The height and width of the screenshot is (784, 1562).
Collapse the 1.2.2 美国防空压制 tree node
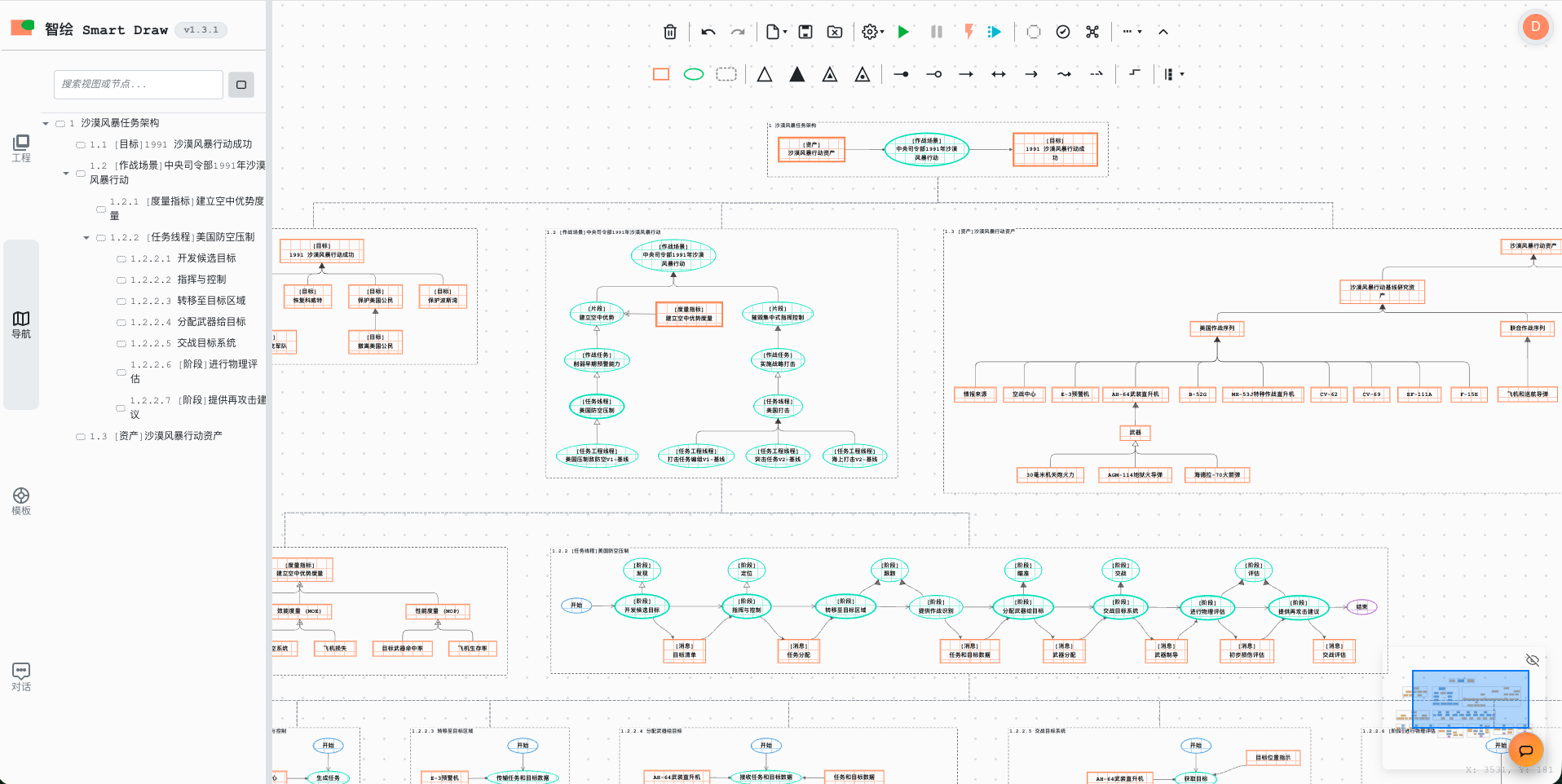pyautogui.click(x=86, y=238)
